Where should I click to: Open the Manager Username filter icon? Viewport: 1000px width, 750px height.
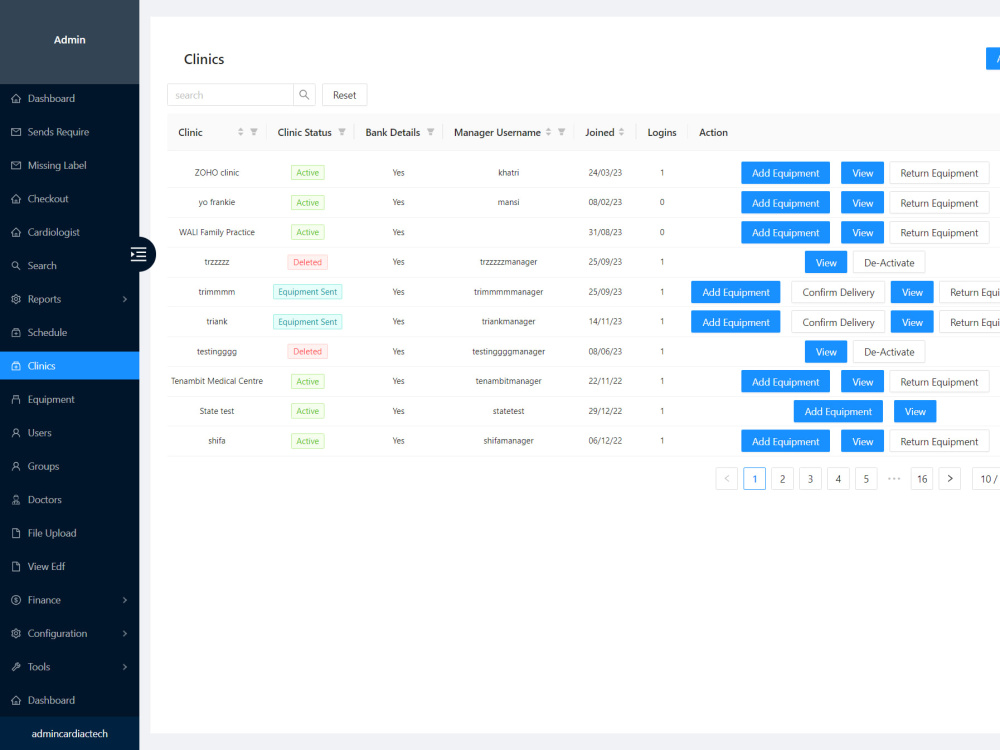(x=562, y=132)
